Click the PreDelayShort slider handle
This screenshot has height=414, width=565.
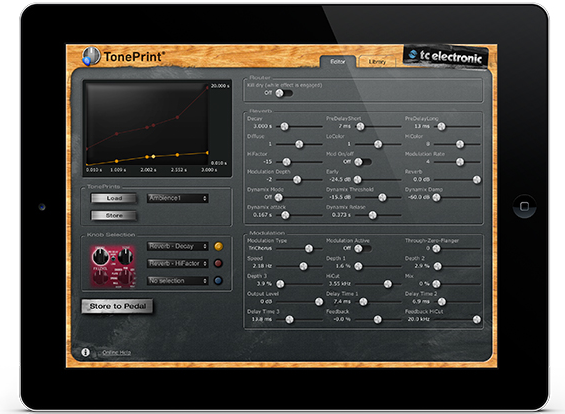tap(360, 126)
